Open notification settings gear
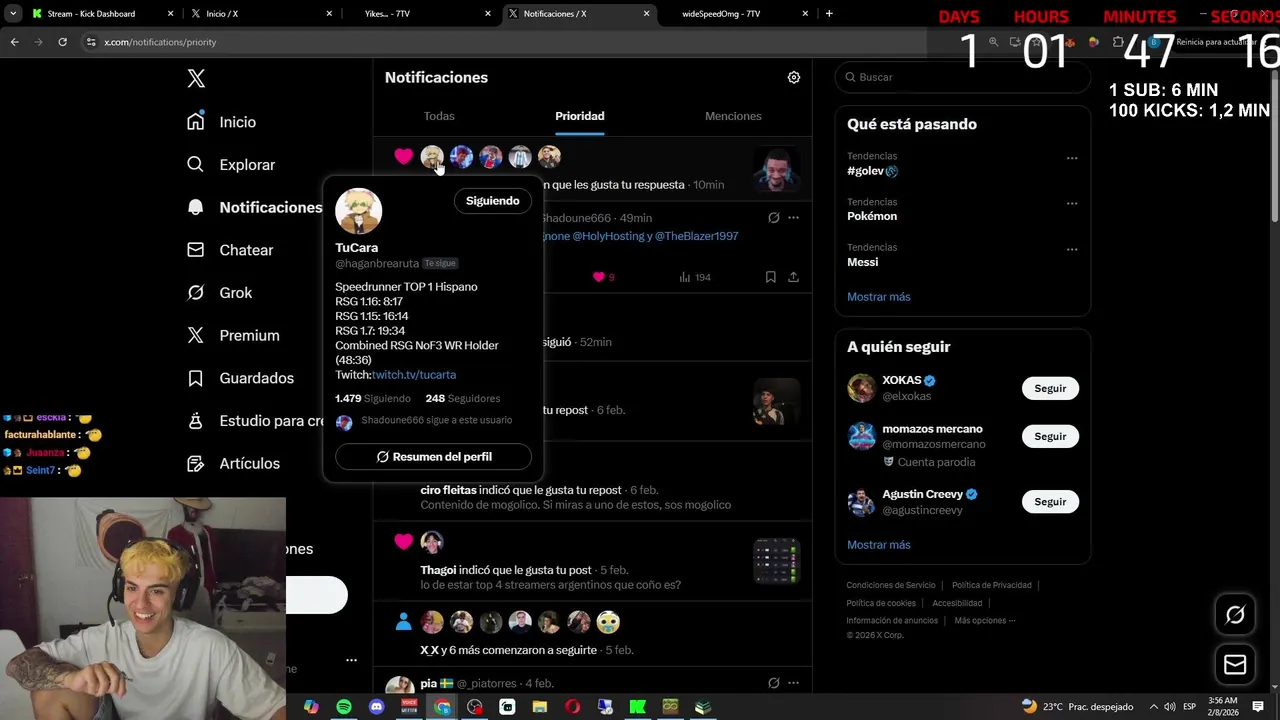The image size is (1280, 720). tap(794, 77)
